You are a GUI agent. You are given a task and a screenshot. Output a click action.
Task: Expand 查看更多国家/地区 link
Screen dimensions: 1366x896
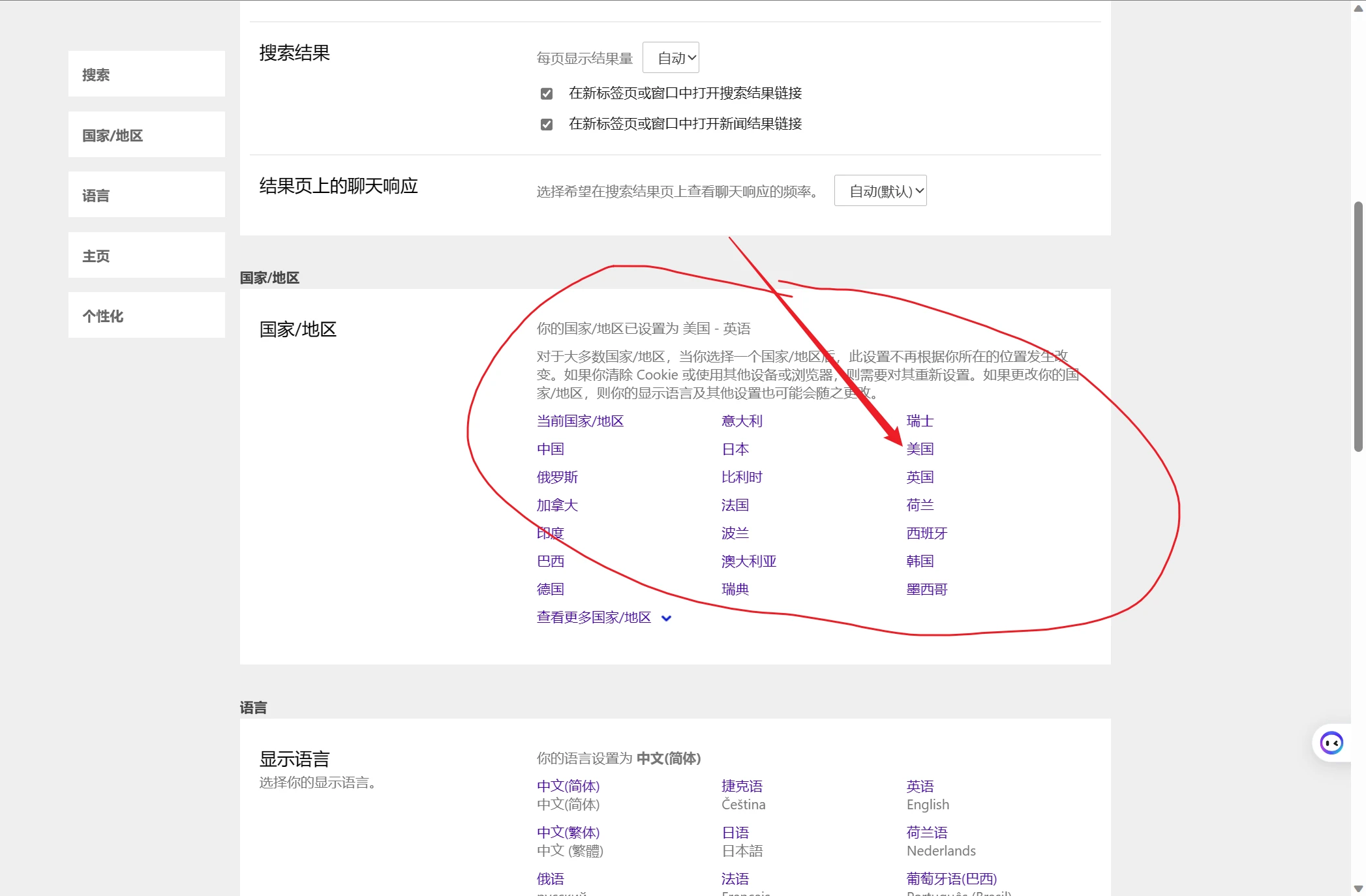[594, 618]
